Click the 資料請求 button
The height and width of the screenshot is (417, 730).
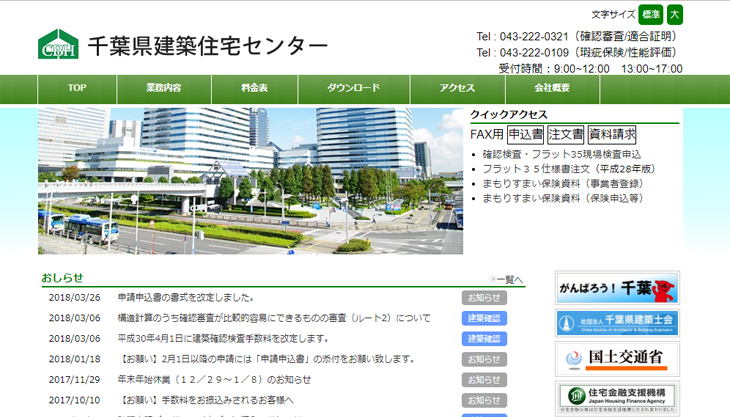point(612,134)
